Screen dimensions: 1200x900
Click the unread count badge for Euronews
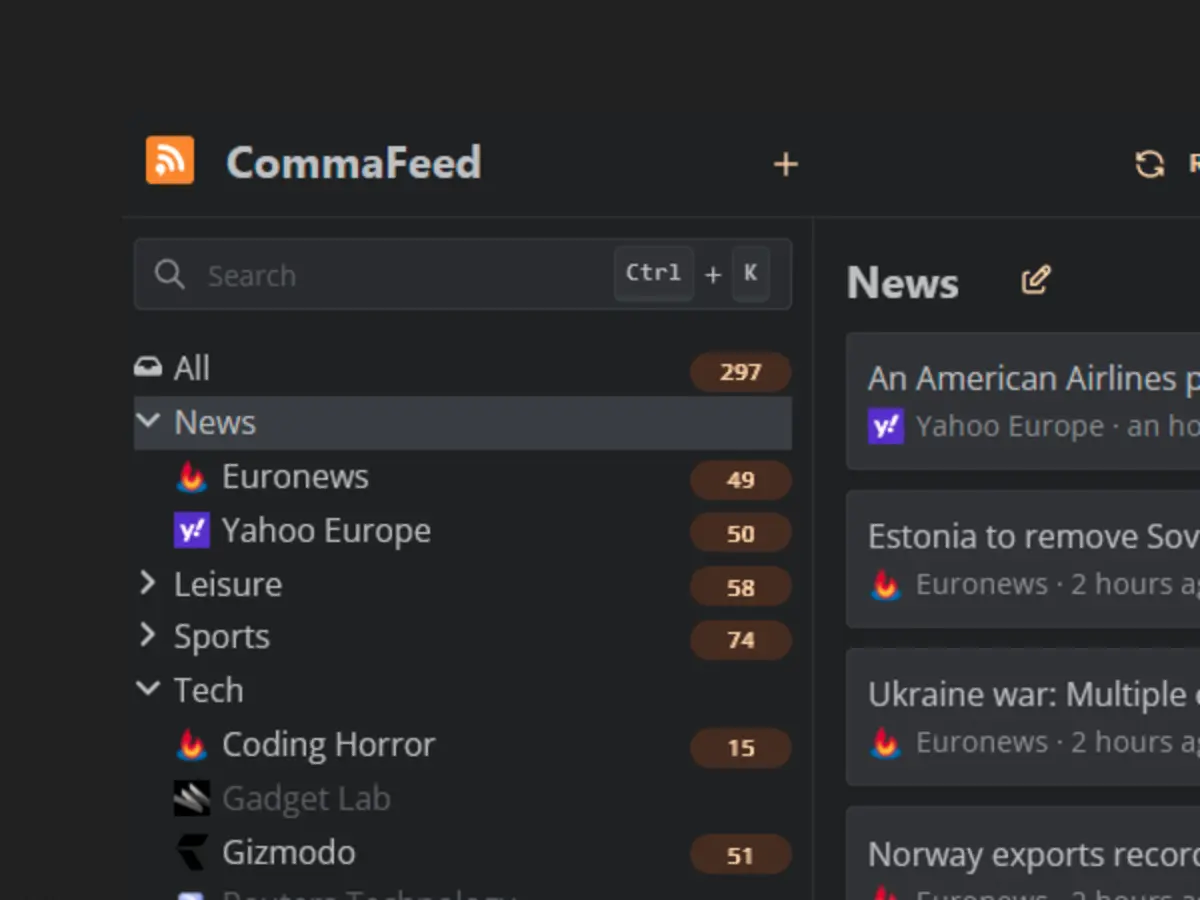[740, 481]
